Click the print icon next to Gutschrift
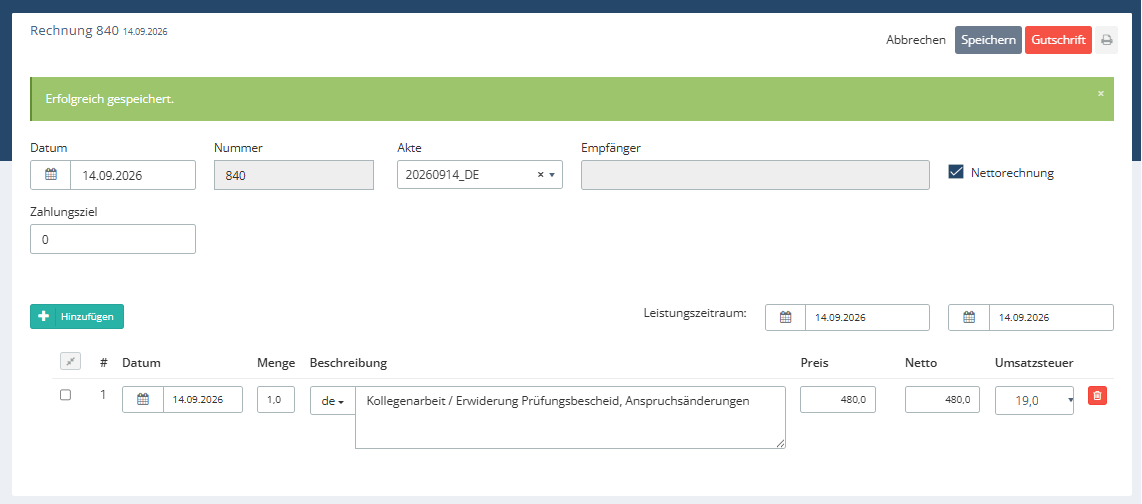The height and width of the screenshot is (504, 1142). [x=1106, y=40]
